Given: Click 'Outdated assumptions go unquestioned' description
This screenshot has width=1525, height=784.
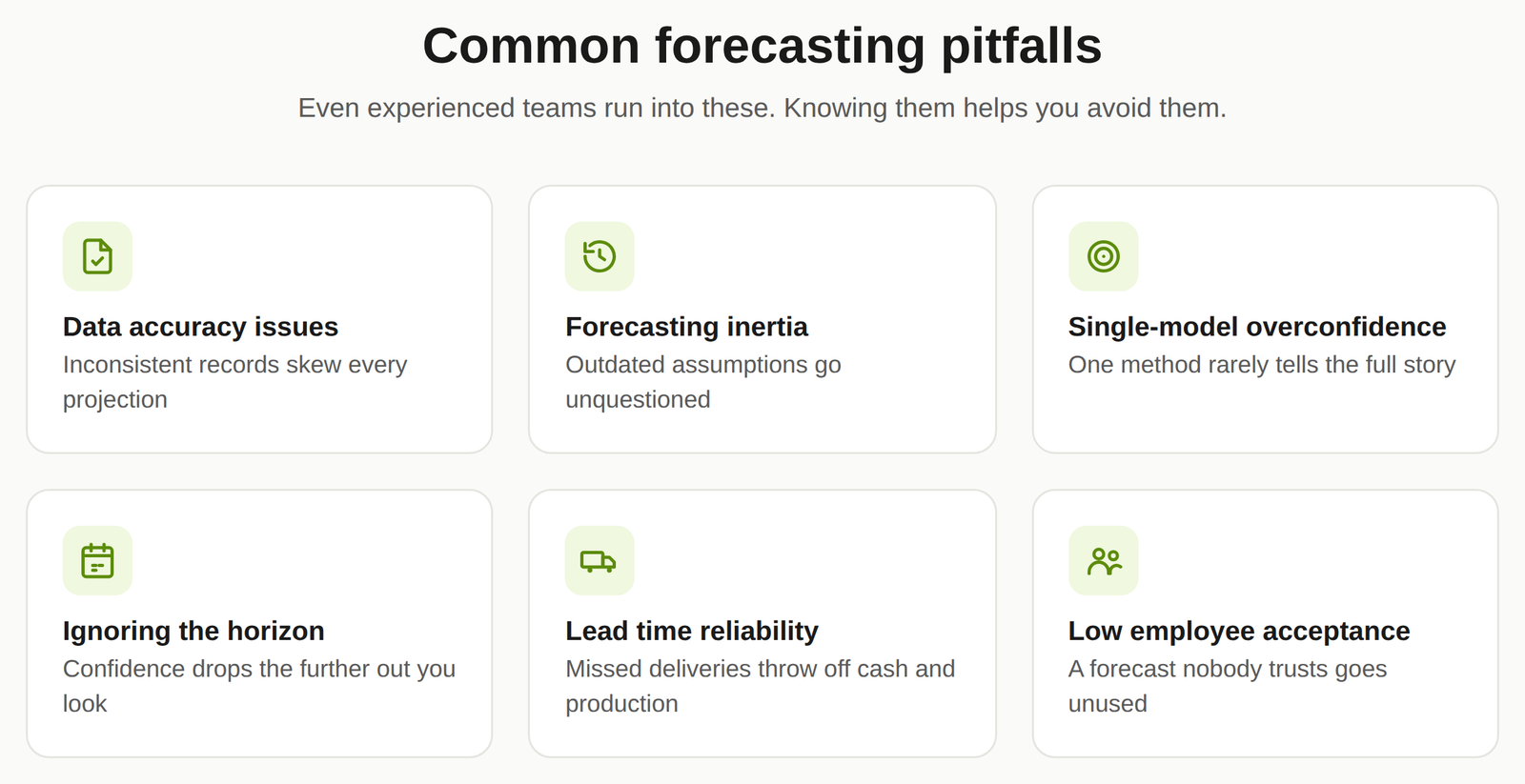Looking at the screenshot, I should pyautogui.click(x=703, y=382).
